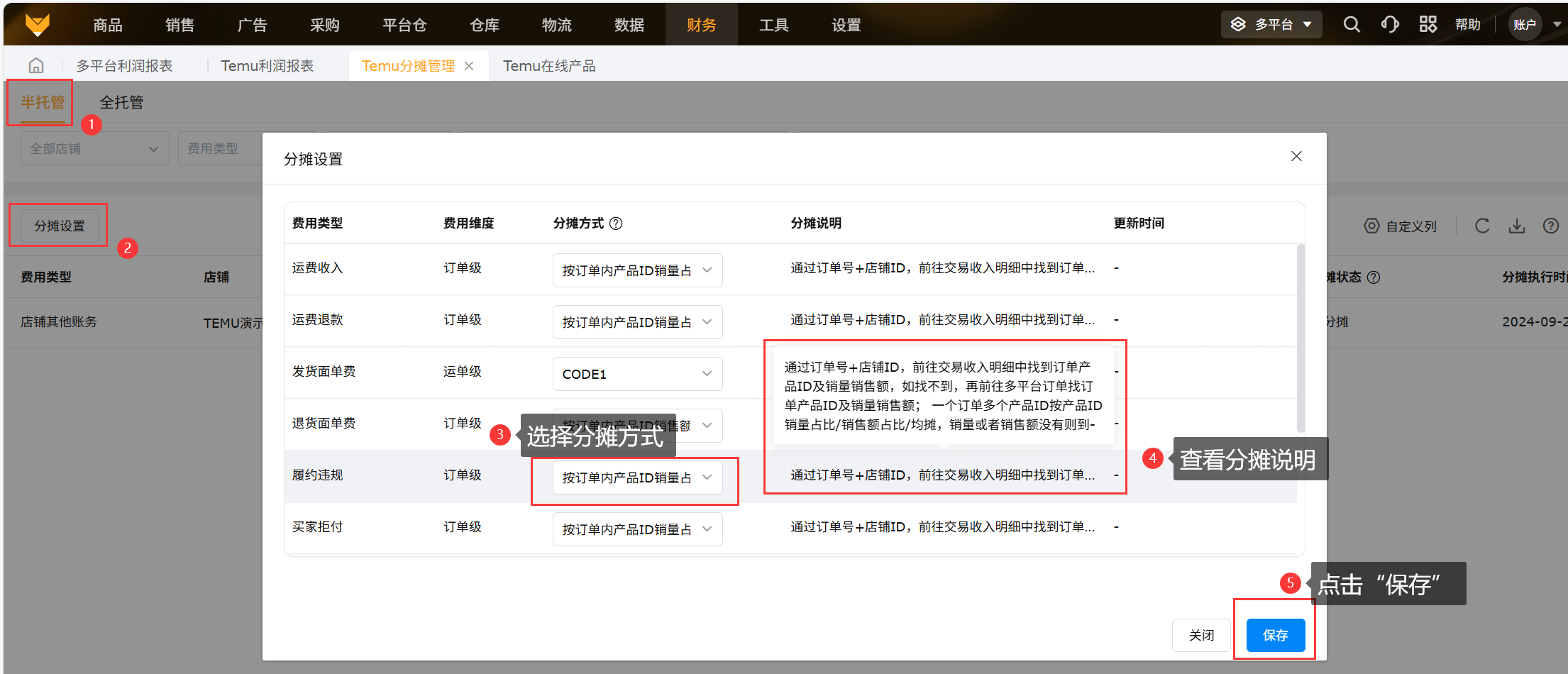The image size is (1568, 674).
Task: Open 自定义列 column settings
Action: [x=1401, y=226]
